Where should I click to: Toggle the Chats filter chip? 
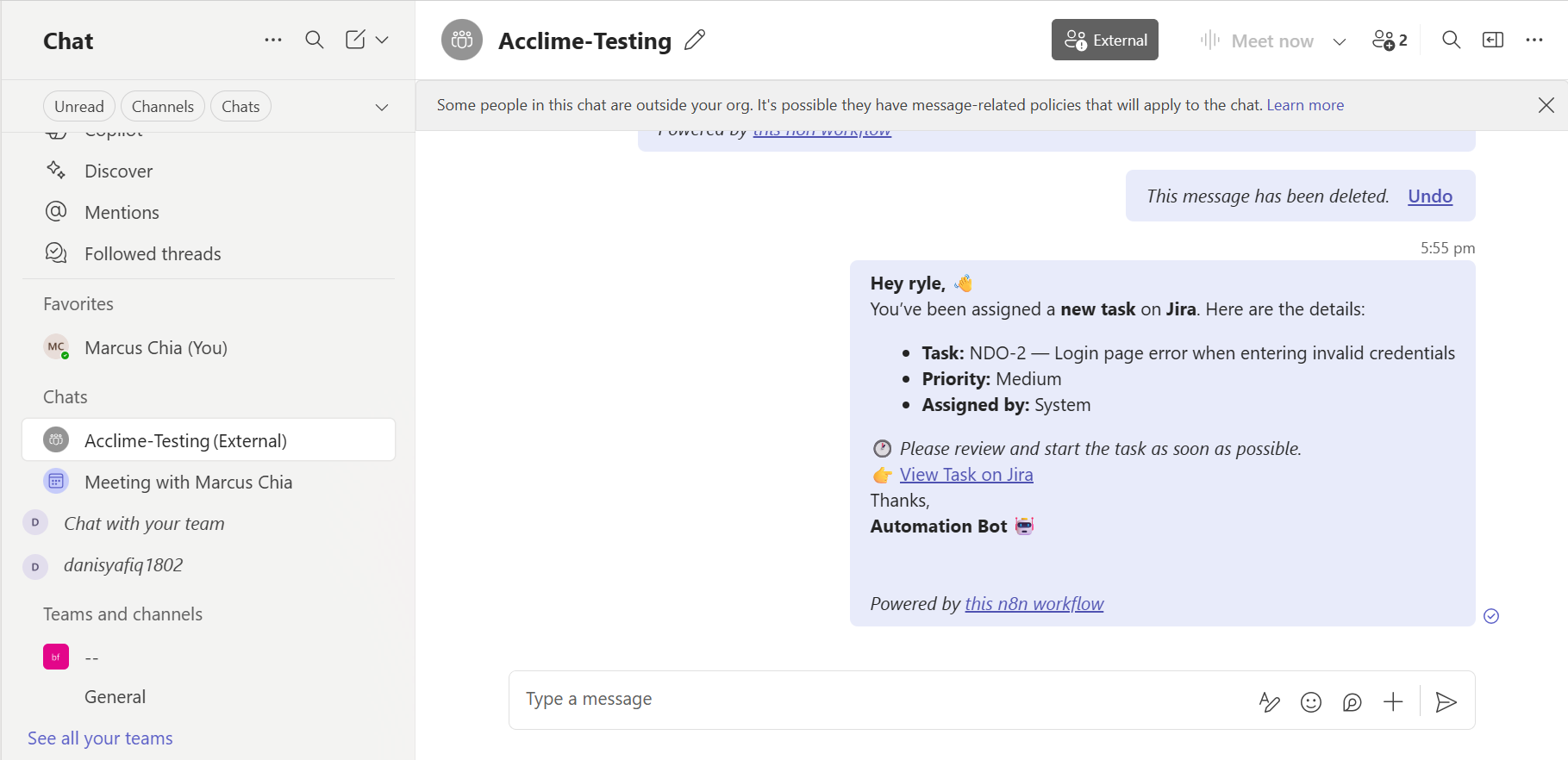[x=241, y=106]
